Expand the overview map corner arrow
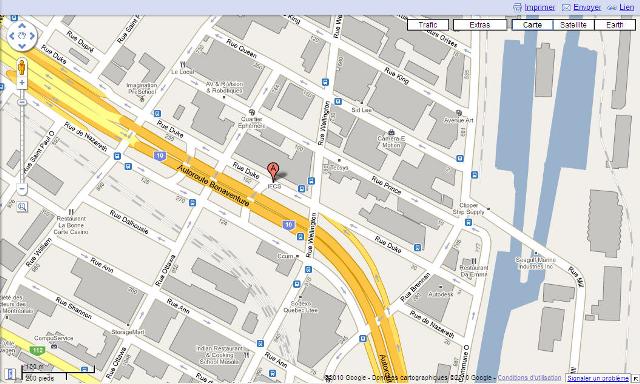The width and height of the screenshot is (640, 384). [x=636, y=379]
